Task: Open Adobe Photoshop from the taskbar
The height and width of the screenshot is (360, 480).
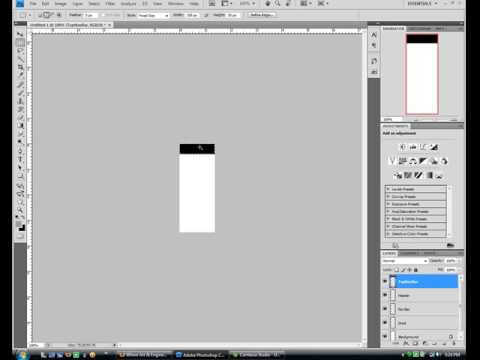Action: coord(201,355)
